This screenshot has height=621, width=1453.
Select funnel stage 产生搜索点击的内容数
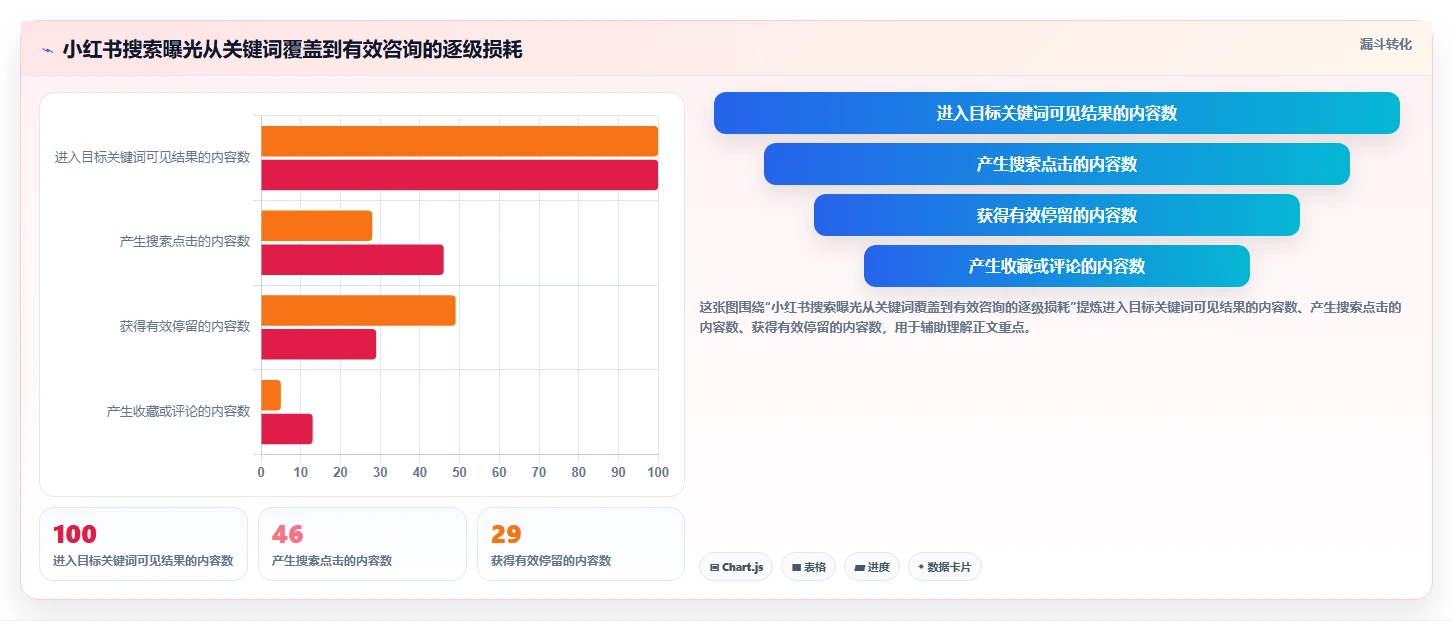pos(1057,164)
